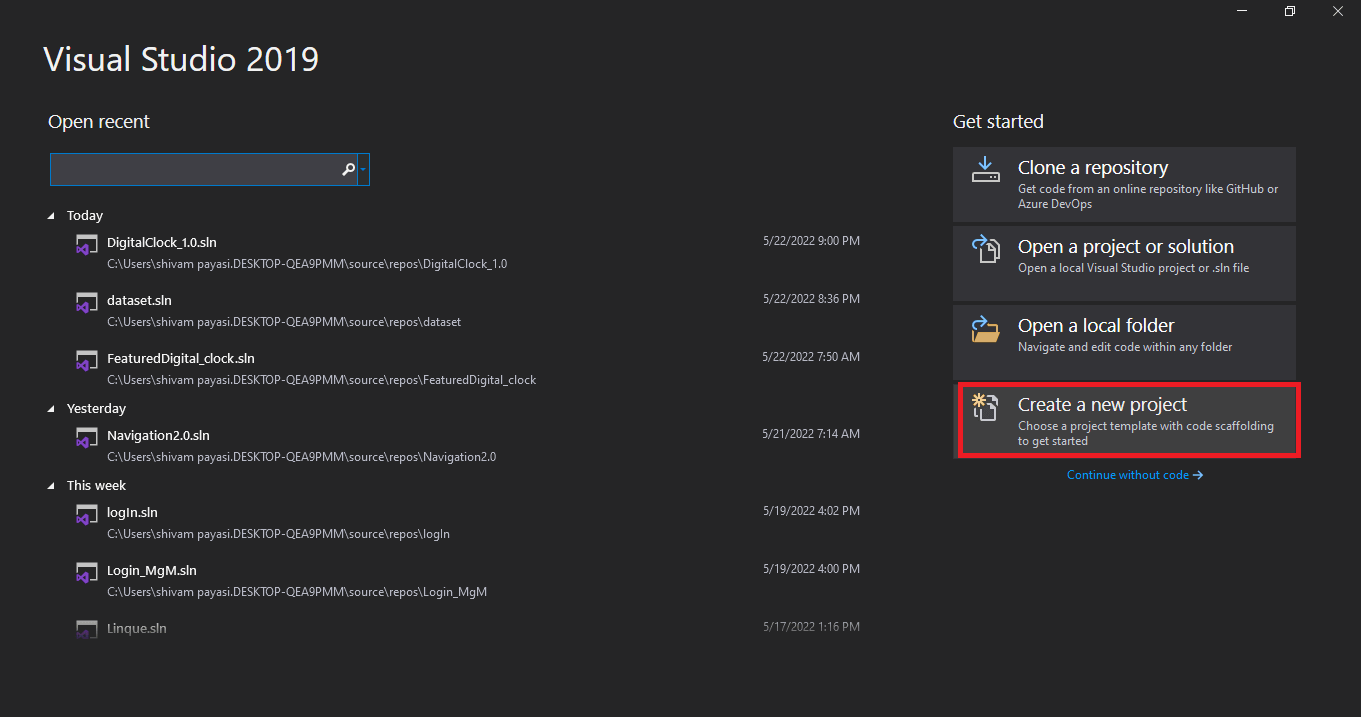This screenshot has height=717, width=1361.
Task: Collapse the Today group
Action: pos(52,216)
